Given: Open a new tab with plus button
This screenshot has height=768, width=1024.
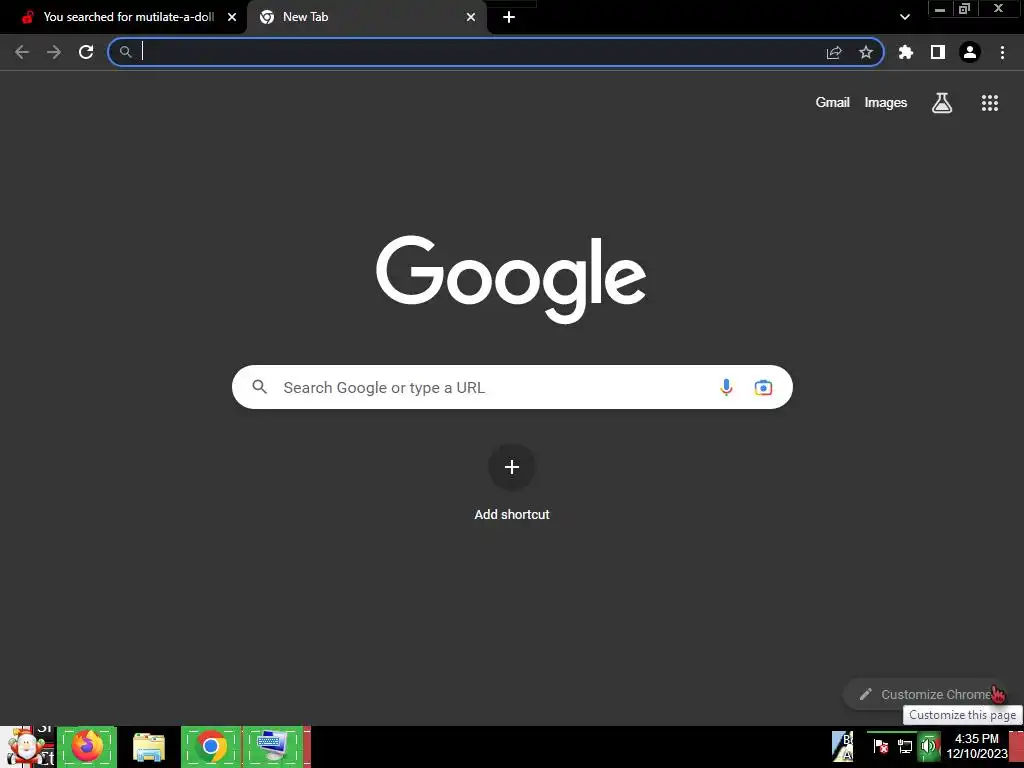Looking at the screenshot, I should click(509, 17).
